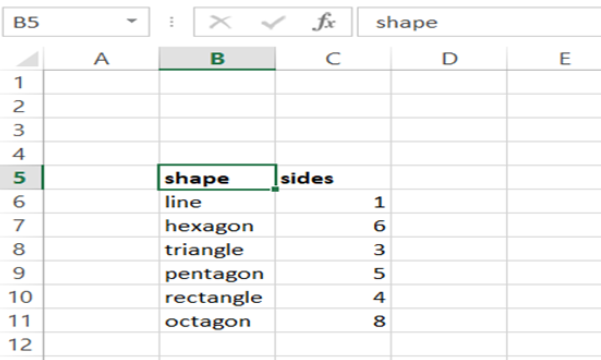
Task: Click the Cancel X icon in formula bar
Action: [x=220, y=22]
